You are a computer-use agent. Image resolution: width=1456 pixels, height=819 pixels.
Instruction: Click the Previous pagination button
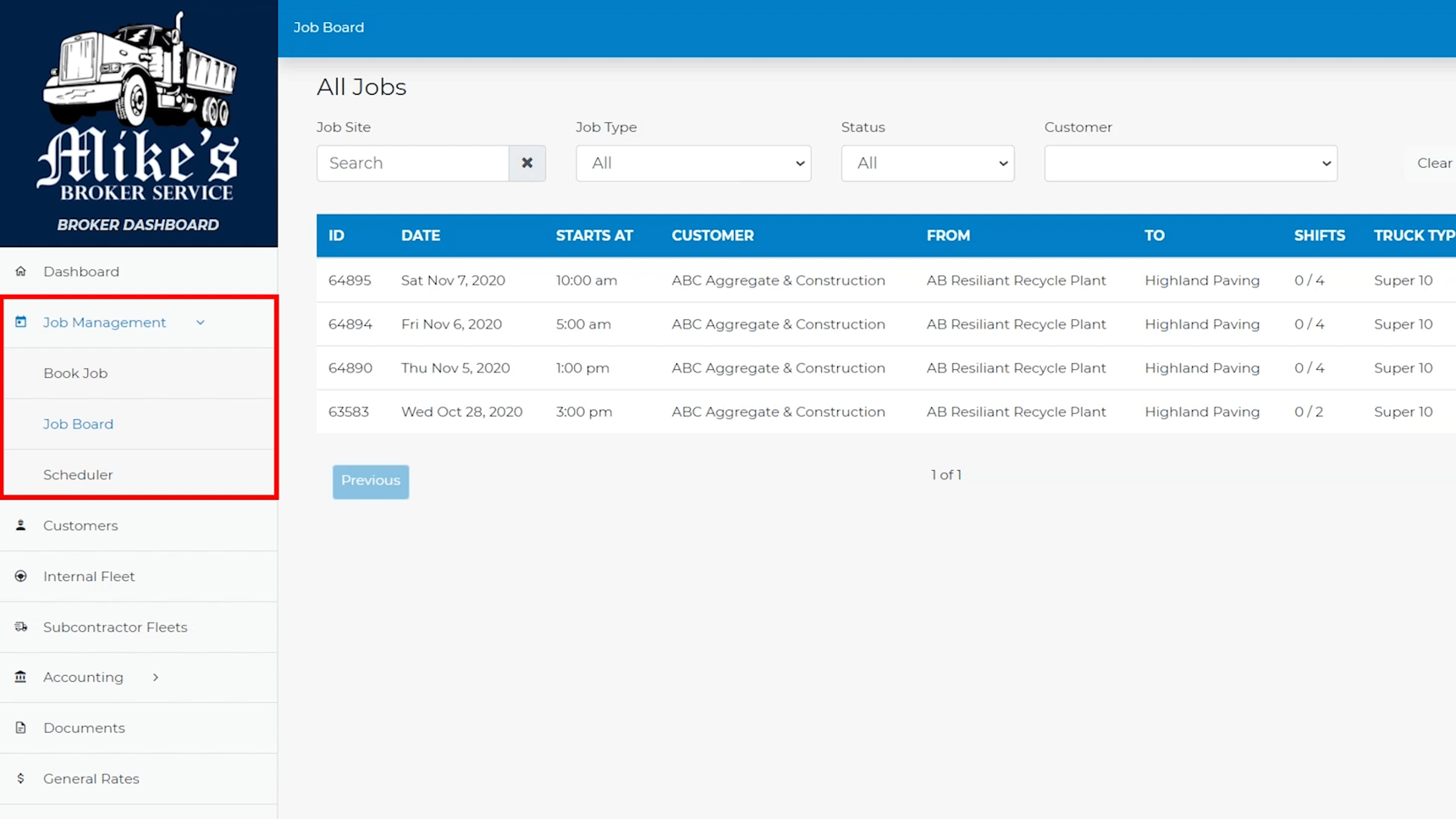370,481
